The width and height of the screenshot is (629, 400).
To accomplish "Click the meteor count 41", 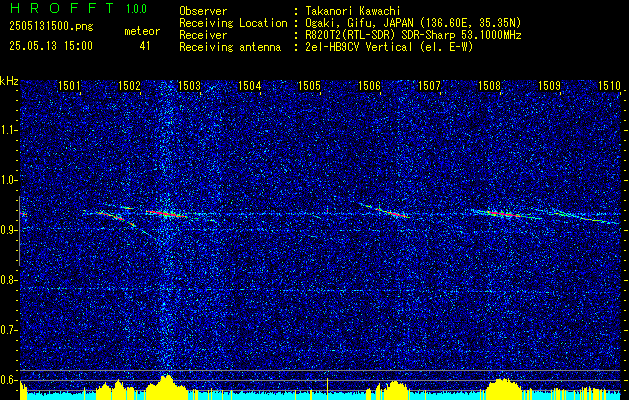I will click(145, 46).
